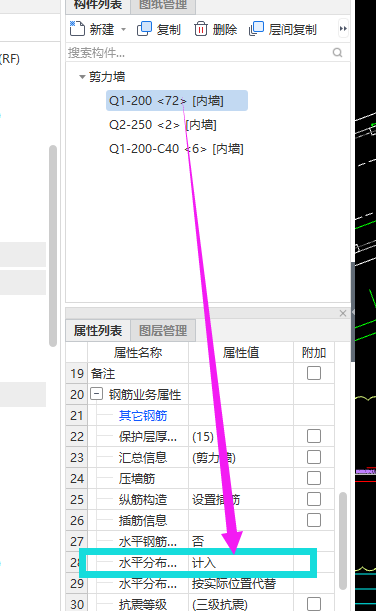Screen dimensions: 376x611
Task: Click the (15) 保护层厚 value cell
Action: point(241,436)
